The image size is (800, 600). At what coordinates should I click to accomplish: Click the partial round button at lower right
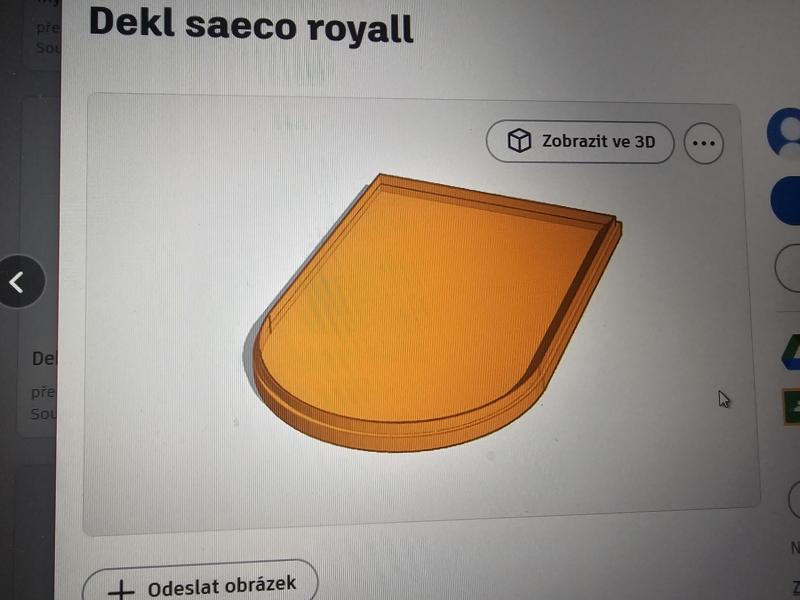pos(794,498)
